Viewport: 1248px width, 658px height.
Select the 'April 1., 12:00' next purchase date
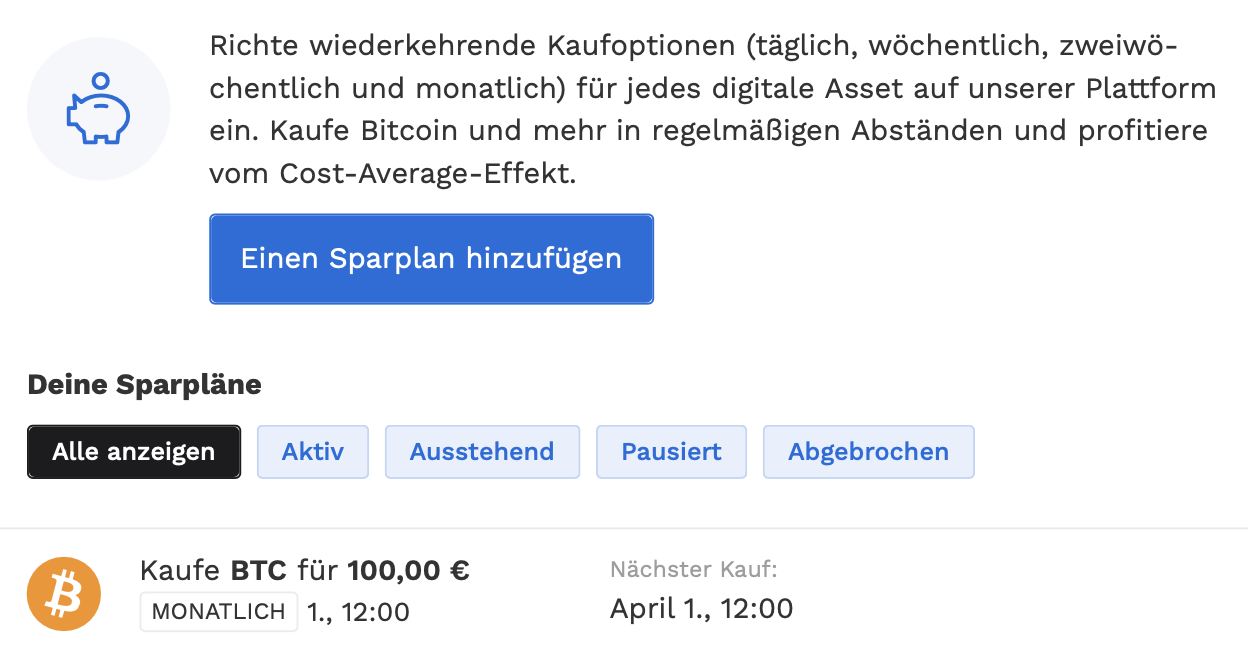point(701,608)
